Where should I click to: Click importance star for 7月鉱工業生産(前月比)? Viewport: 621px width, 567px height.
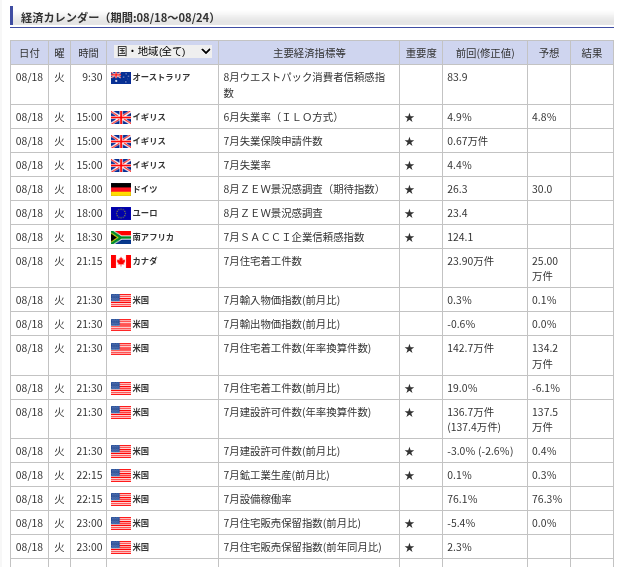410,476
